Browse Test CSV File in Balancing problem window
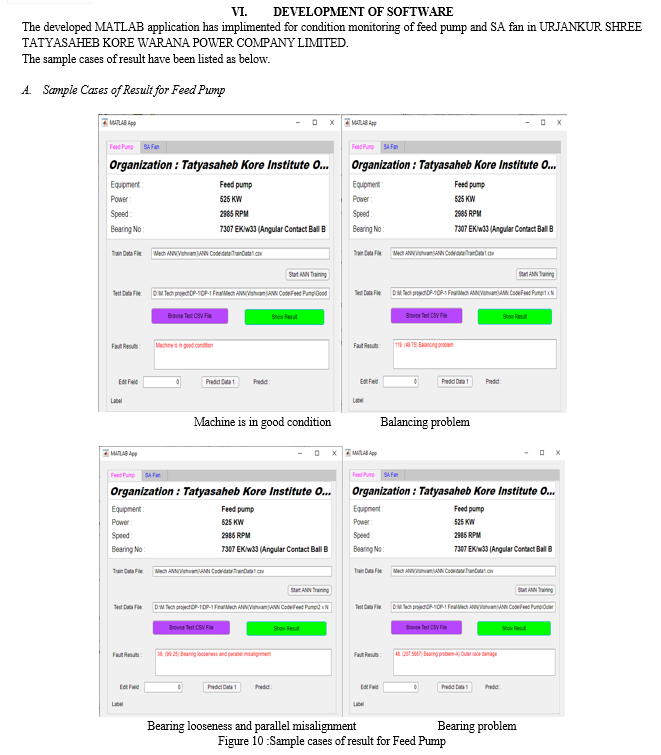 427,315
